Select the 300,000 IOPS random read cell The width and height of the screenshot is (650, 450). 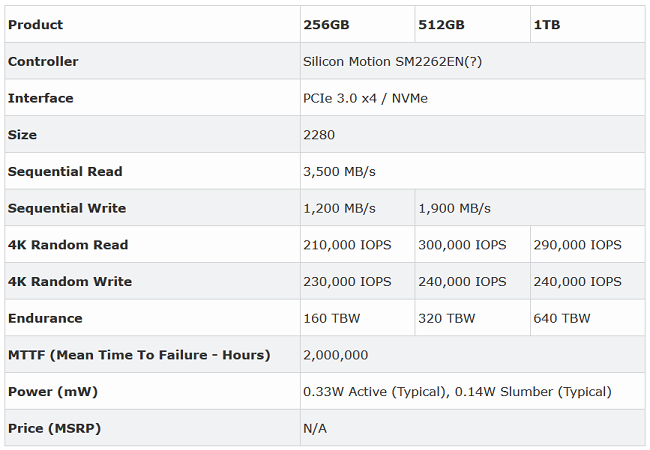pos(463,245)
